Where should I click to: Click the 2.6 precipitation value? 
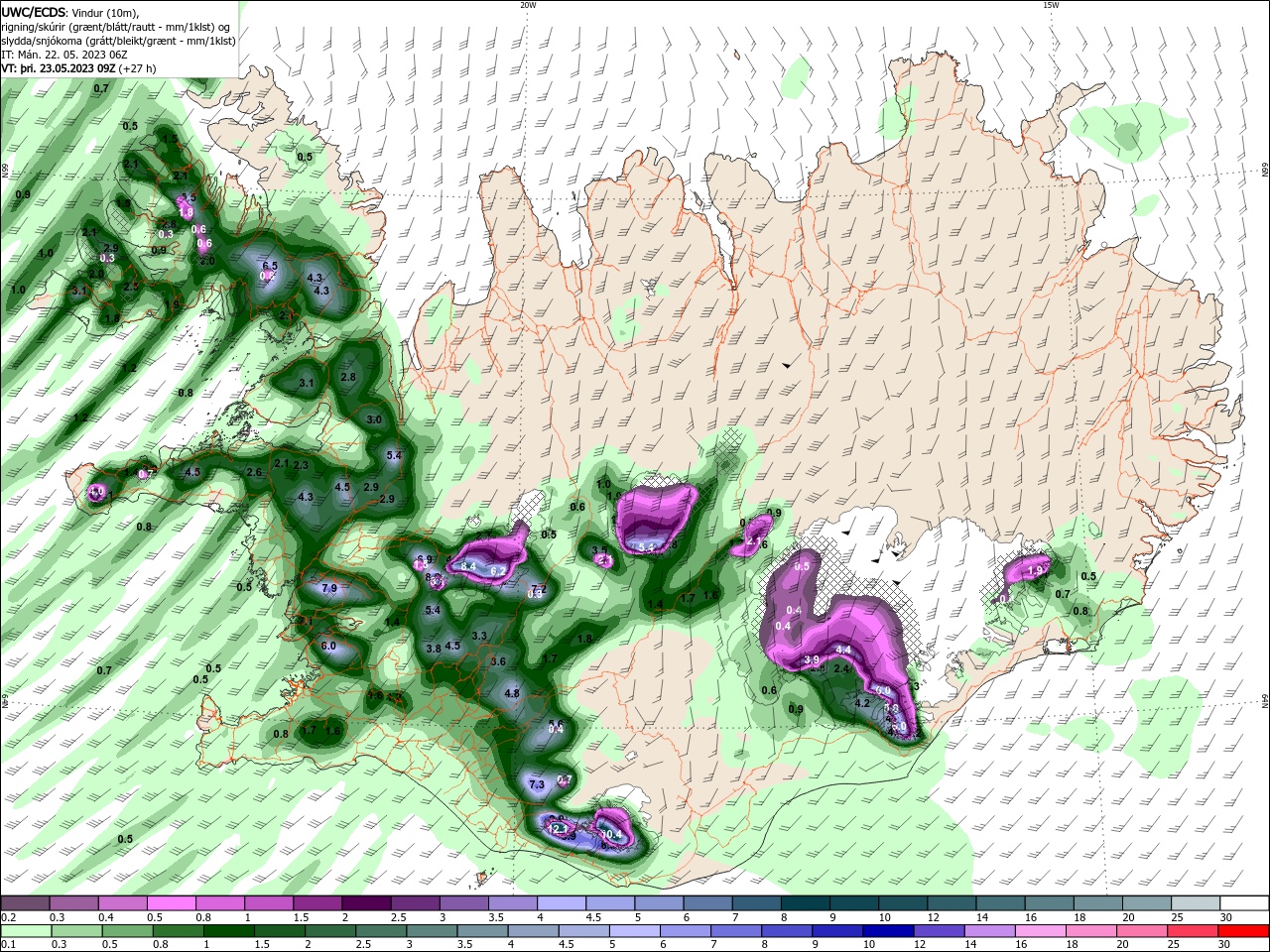point(254,472)
